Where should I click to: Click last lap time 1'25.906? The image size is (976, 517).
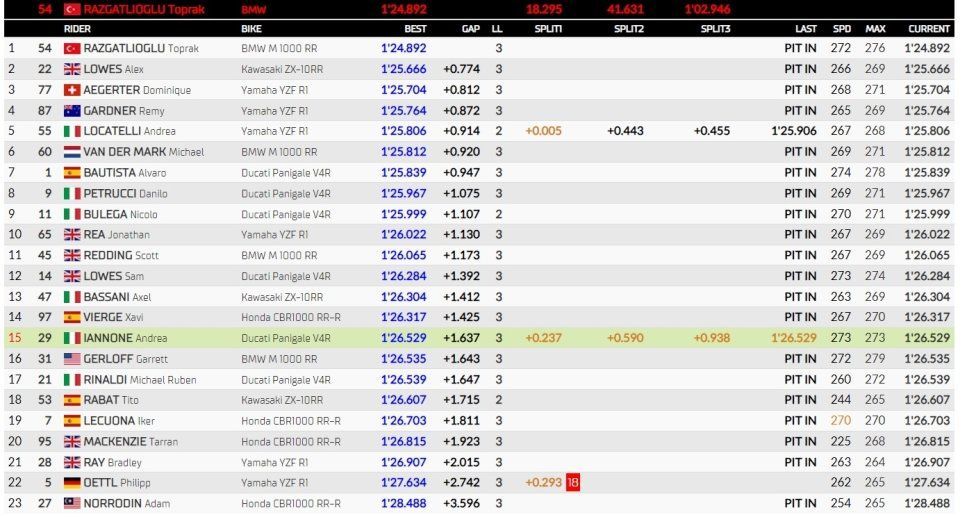click(x=794, y=131)
